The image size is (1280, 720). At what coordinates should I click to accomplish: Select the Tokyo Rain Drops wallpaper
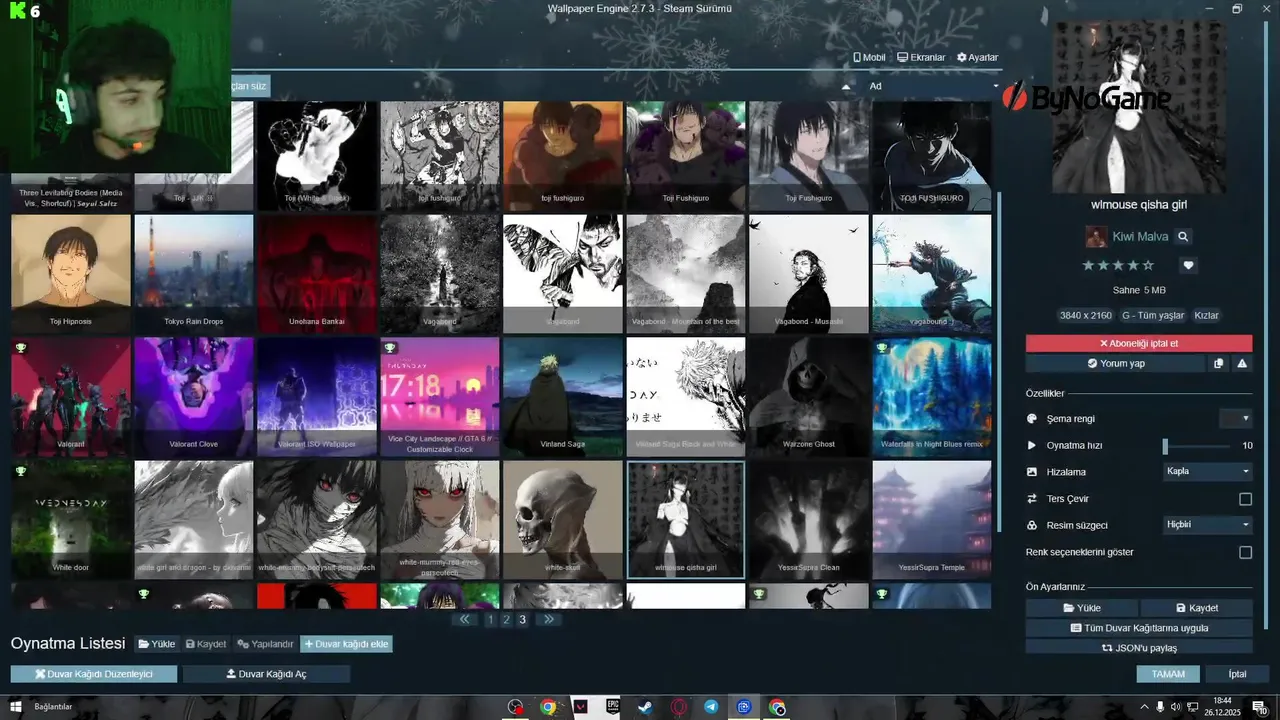tap(193, 273)
